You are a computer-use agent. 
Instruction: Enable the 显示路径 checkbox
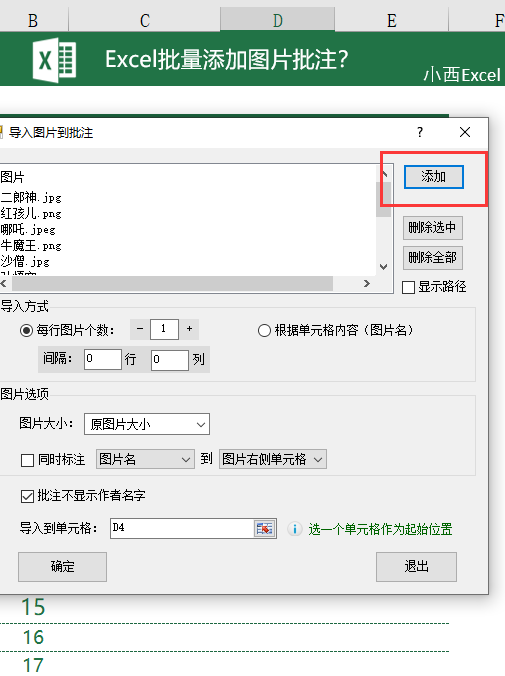[408, 287]
